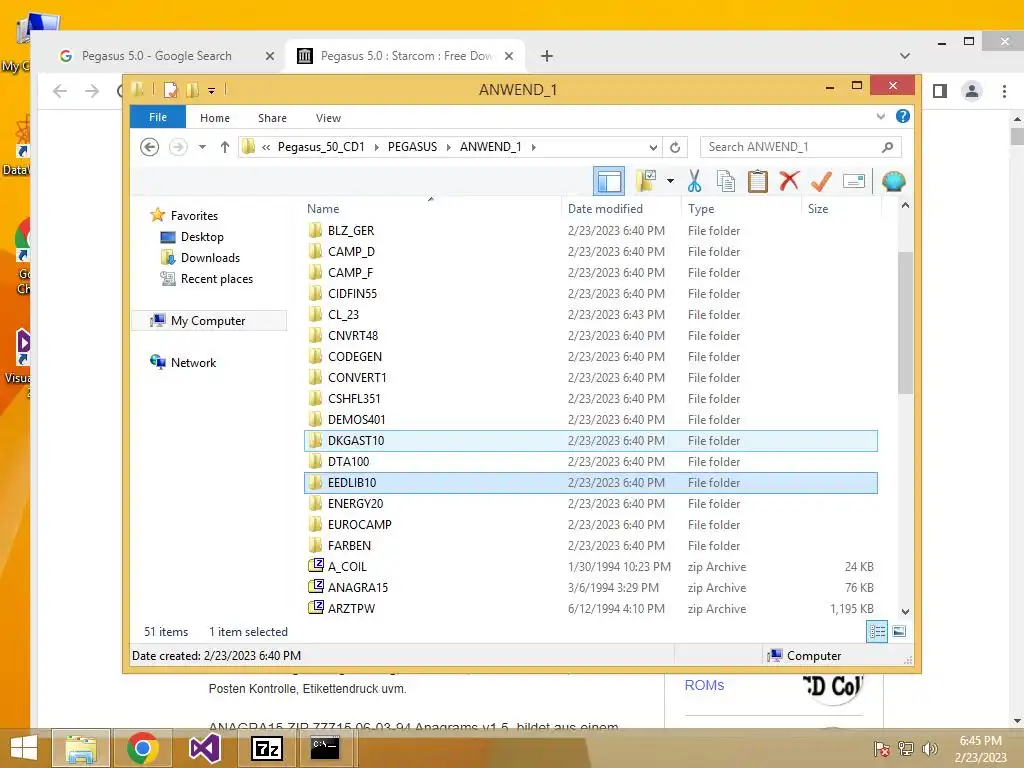Expand the arrow after ANWEND_1 breadcrumb
1024x768 pixels.
tap(534, 147)
